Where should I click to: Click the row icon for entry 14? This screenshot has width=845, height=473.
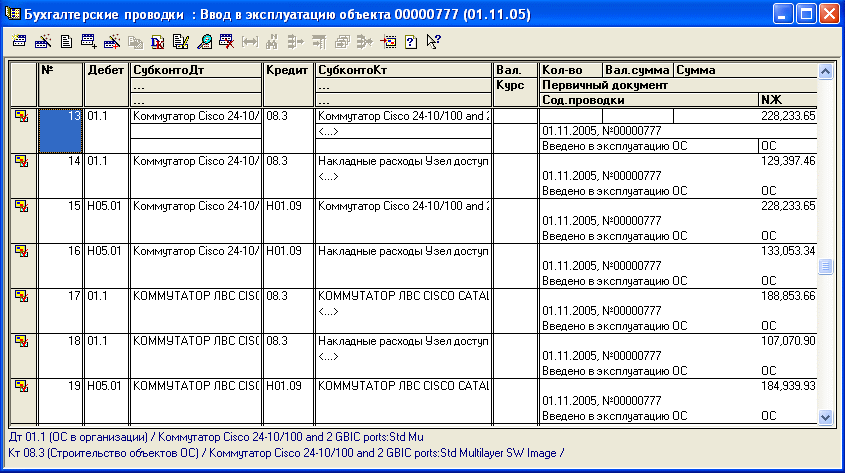21,161
